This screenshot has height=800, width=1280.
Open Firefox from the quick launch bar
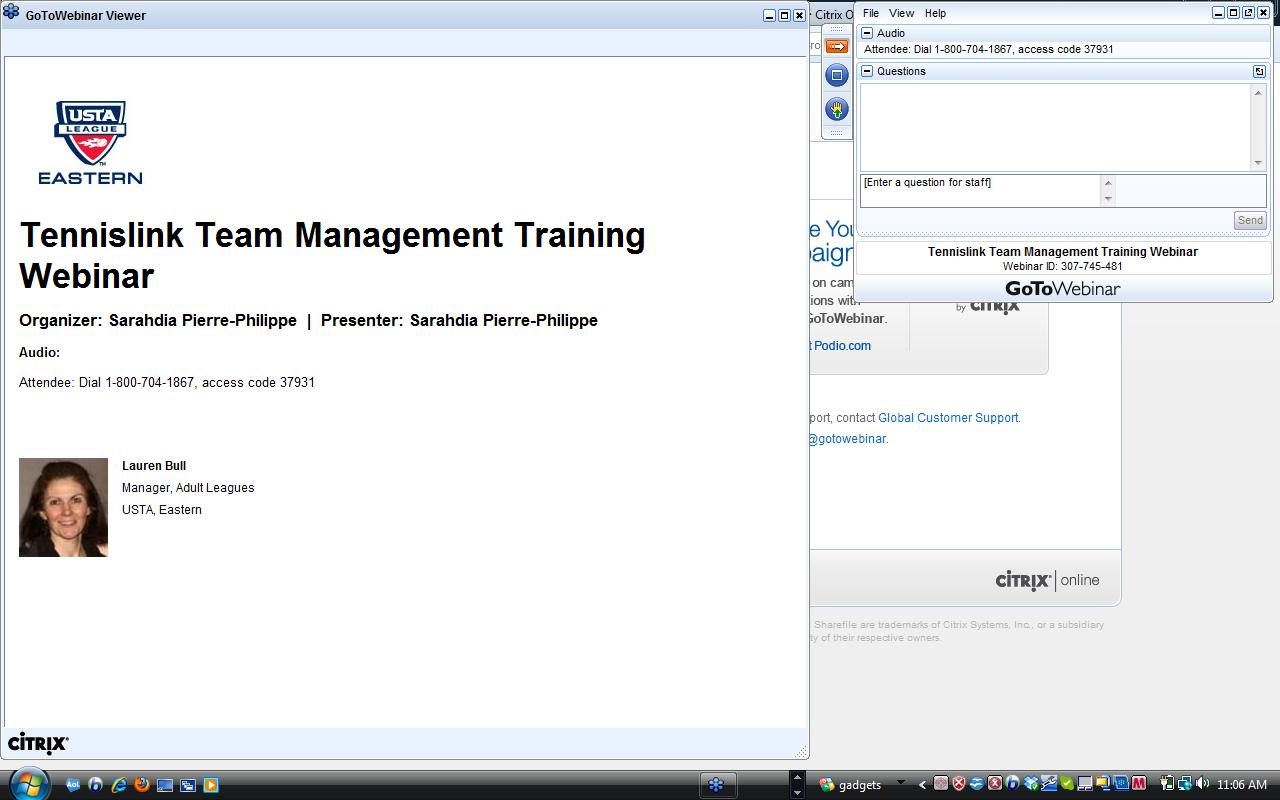pyautogui.click(x=142, y=785)
